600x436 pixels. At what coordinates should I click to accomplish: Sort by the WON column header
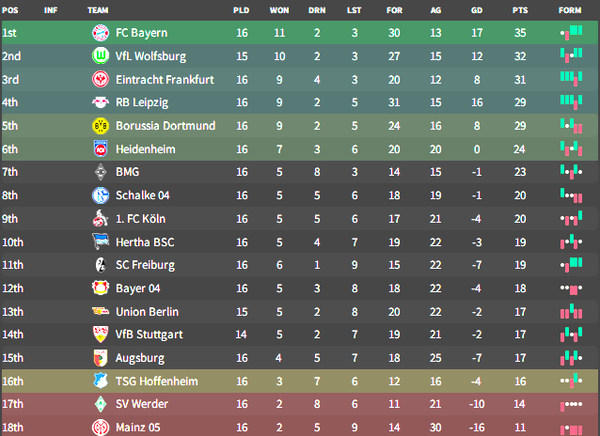pyautogui.click(x=280, y=9)
